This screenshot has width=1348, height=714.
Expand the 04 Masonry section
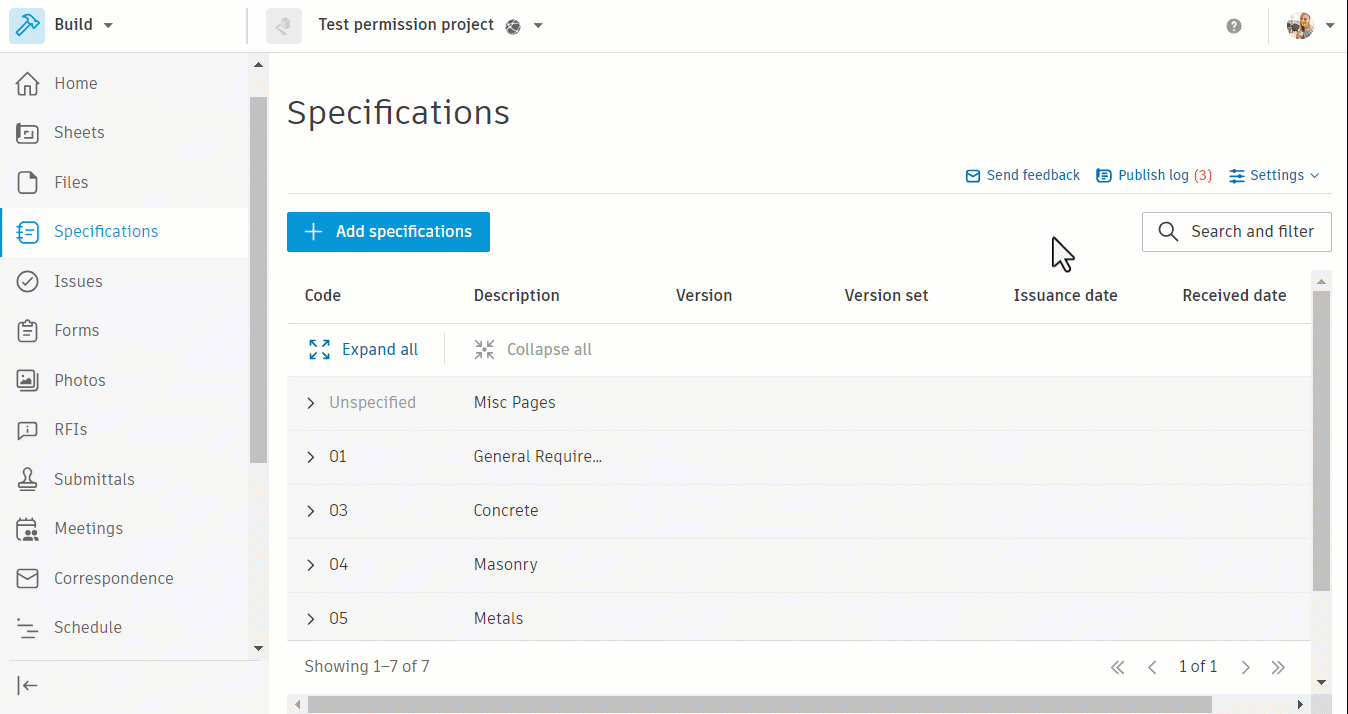[311, 565]
